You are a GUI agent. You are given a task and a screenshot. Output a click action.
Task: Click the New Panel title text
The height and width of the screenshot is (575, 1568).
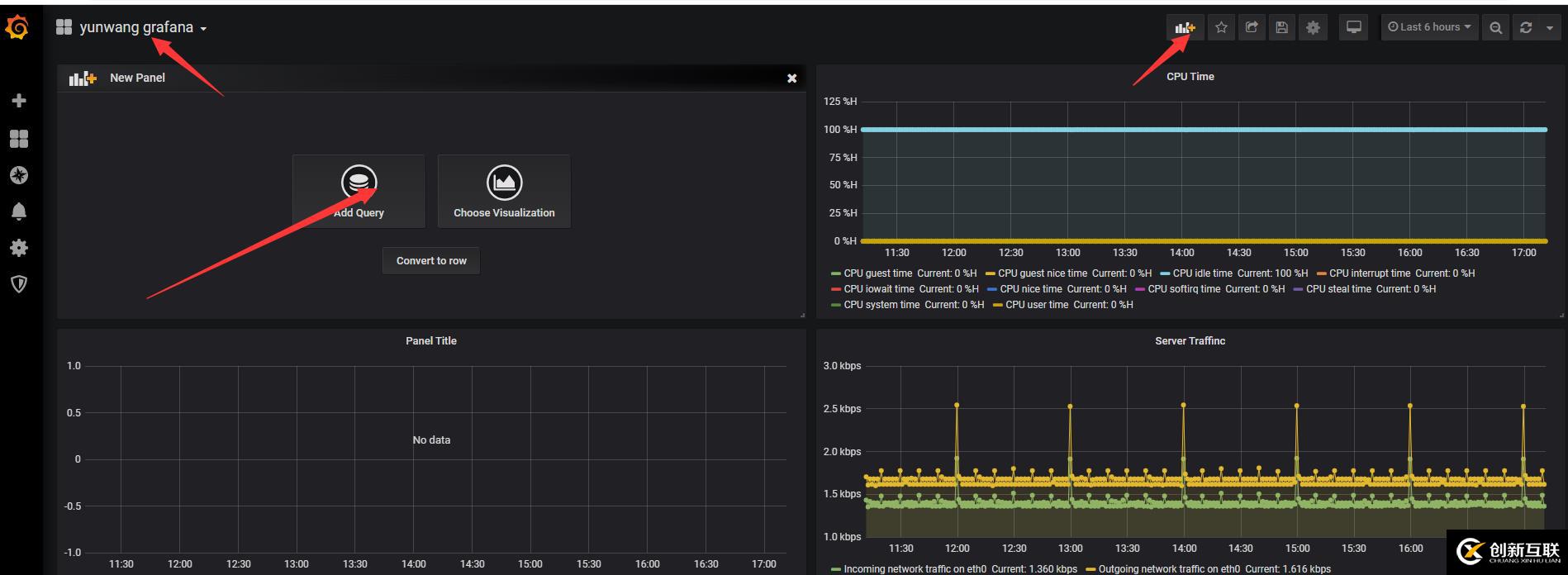[x=137, y=78]
